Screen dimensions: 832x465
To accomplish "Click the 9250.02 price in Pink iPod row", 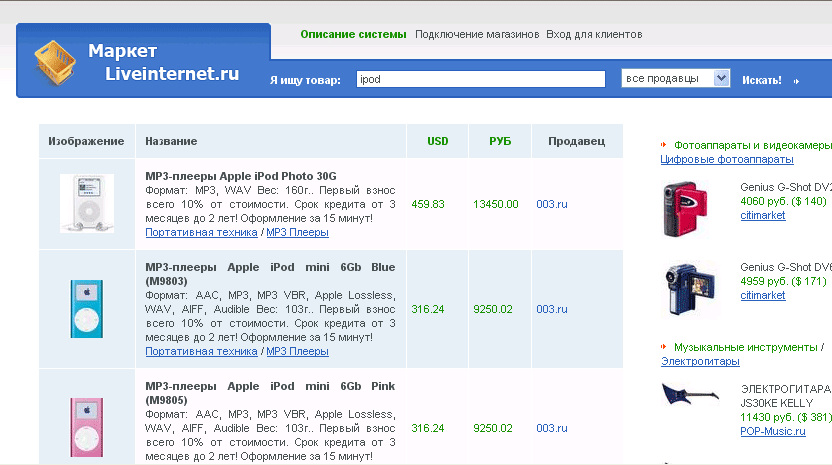I will click(x=493, y=428).
